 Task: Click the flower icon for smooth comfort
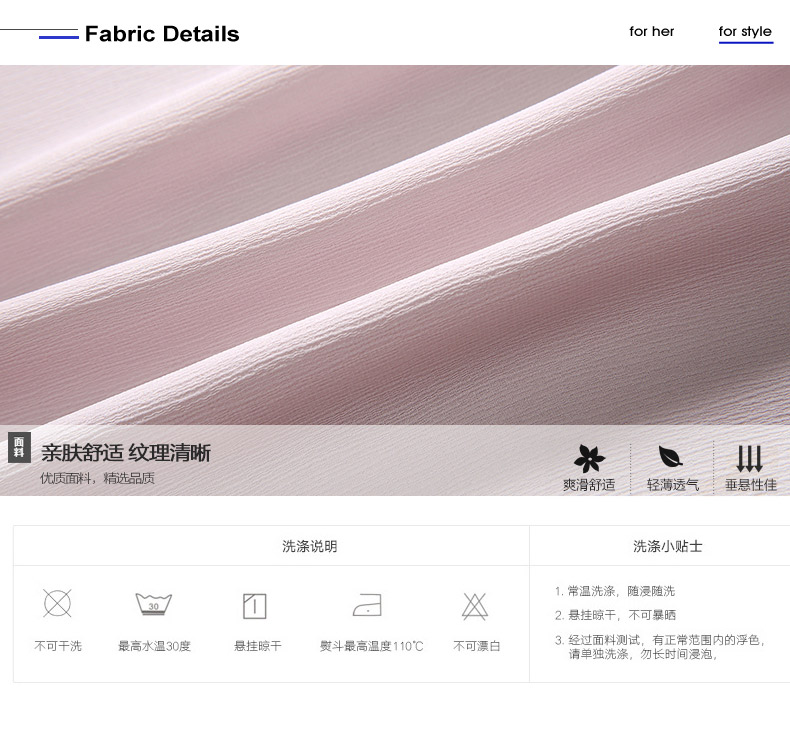(x=589, y=458)
